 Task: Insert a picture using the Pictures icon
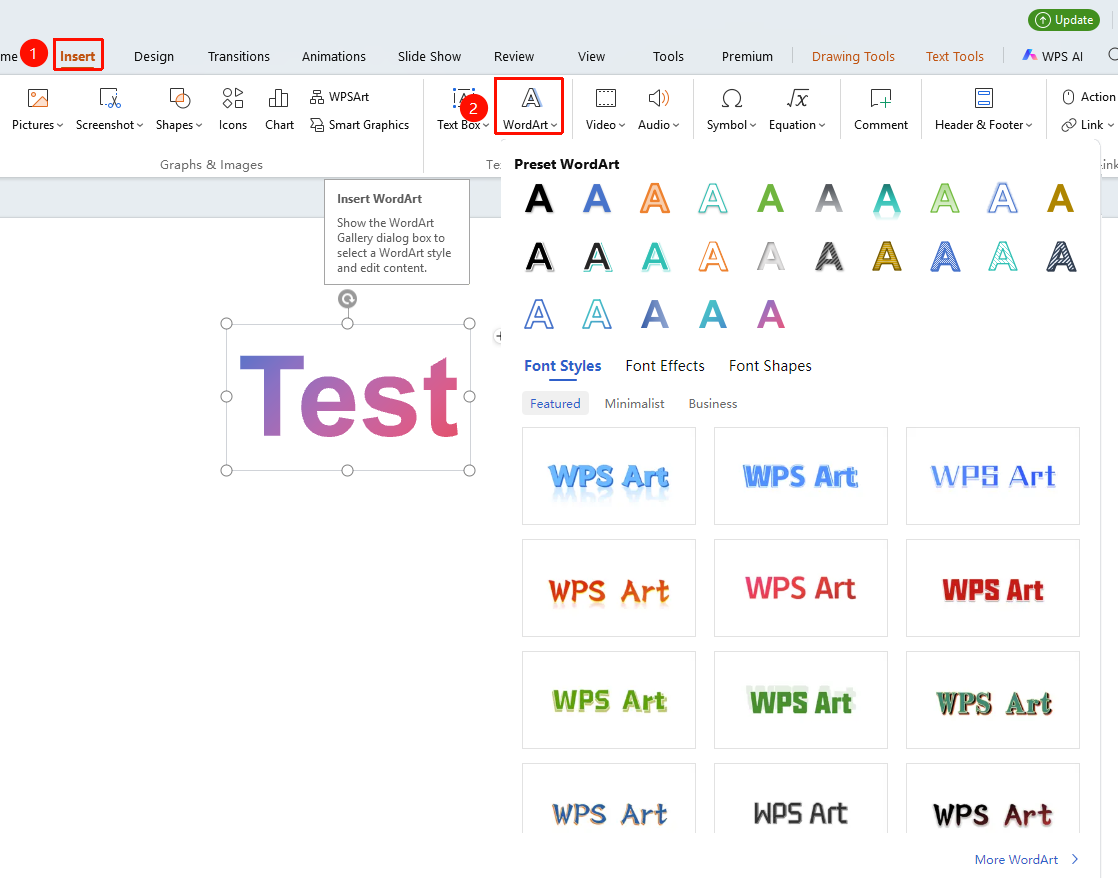38,98
